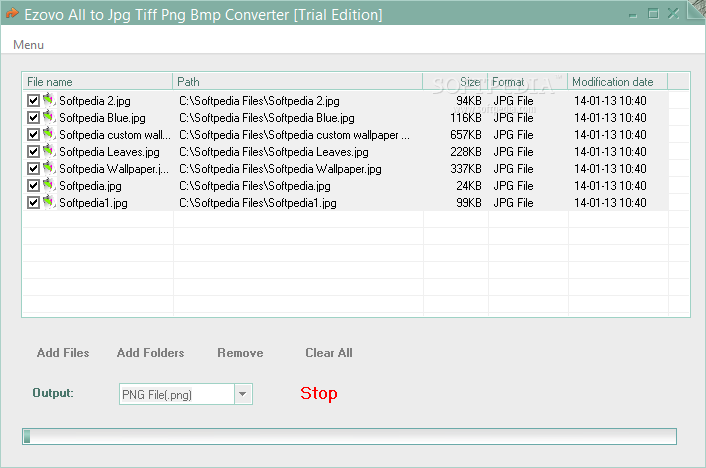Click the Remove button

pyautogui.click(x=240, y=353)
